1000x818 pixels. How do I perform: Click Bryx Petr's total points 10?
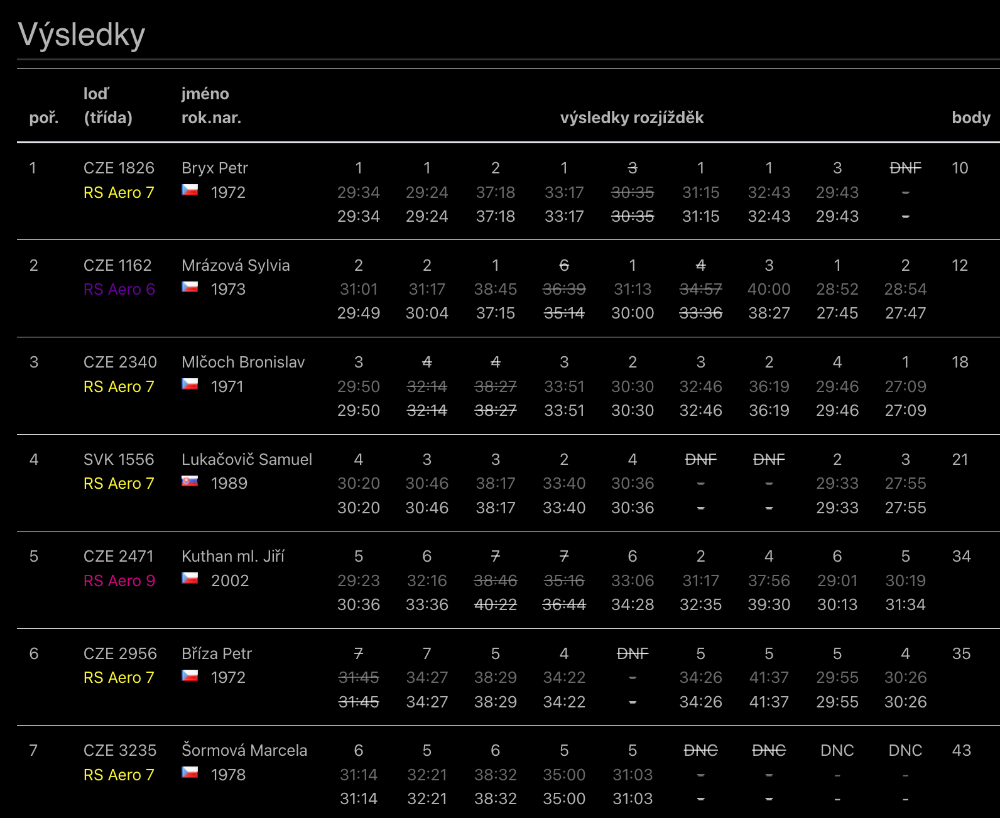pos(960,168)
